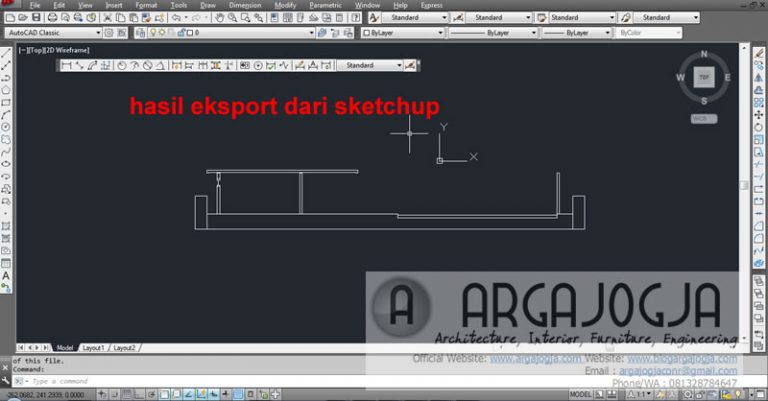
Task: Switch to the Layout2 tab
Action: tap(124, 348)
